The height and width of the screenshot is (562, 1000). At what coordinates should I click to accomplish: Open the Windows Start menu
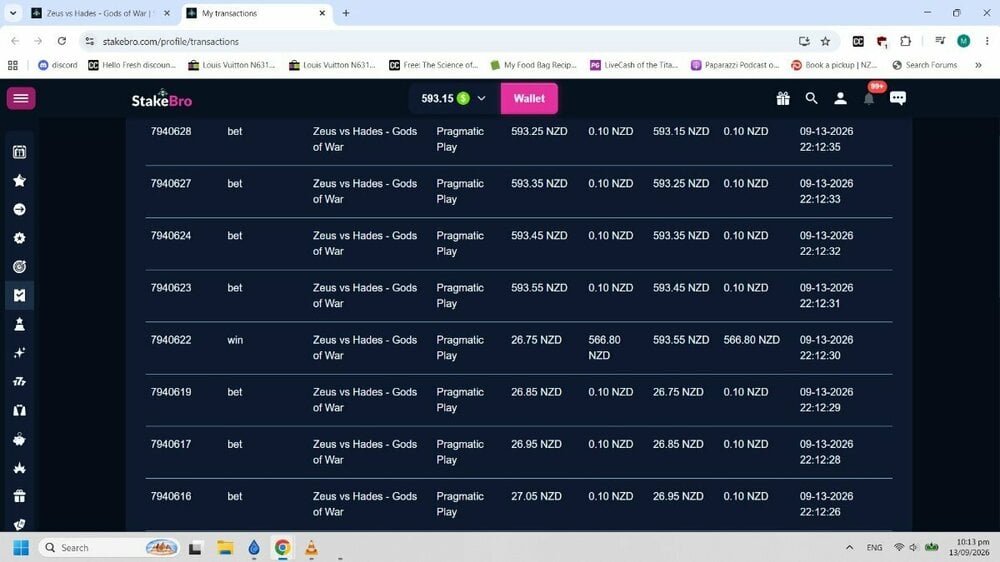coord(20,547)
